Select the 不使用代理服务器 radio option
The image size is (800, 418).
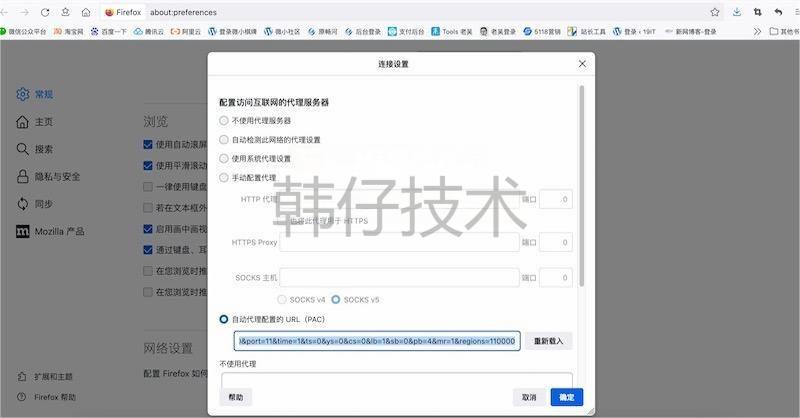[x=223, y=121]
